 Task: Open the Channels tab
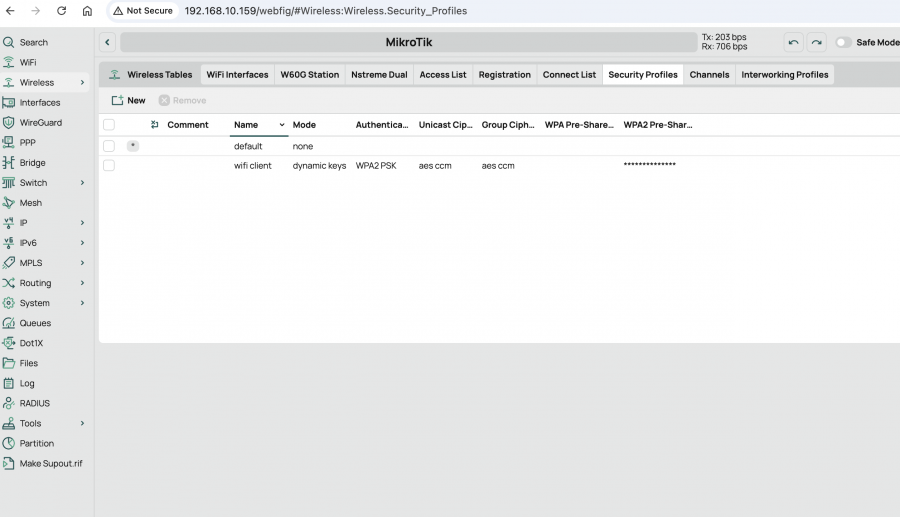point(709,75)
